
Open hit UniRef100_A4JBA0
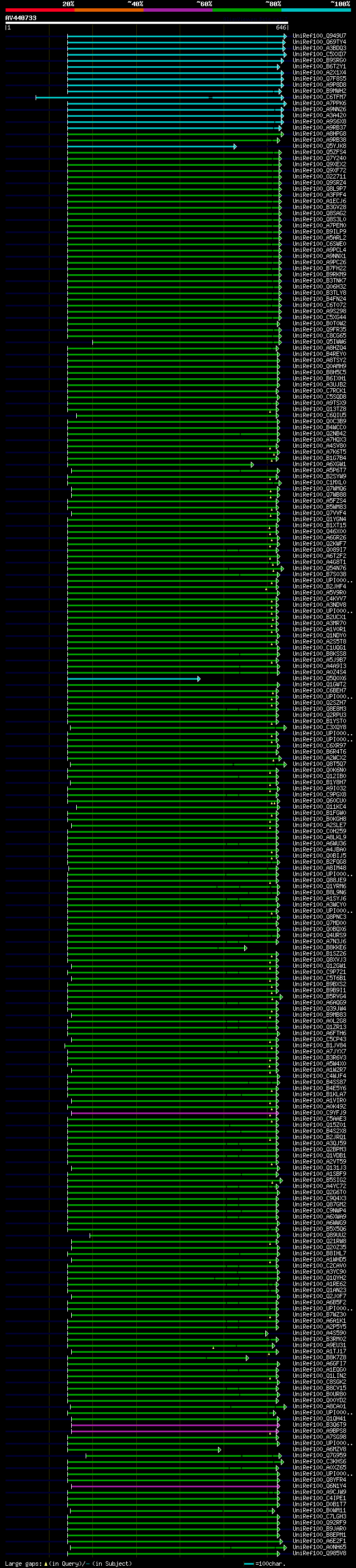point(319,850)
